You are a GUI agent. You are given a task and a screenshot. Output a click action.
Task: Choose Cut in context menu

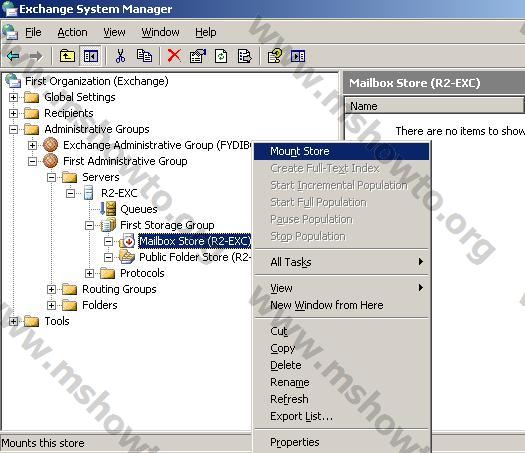point(341,331)
